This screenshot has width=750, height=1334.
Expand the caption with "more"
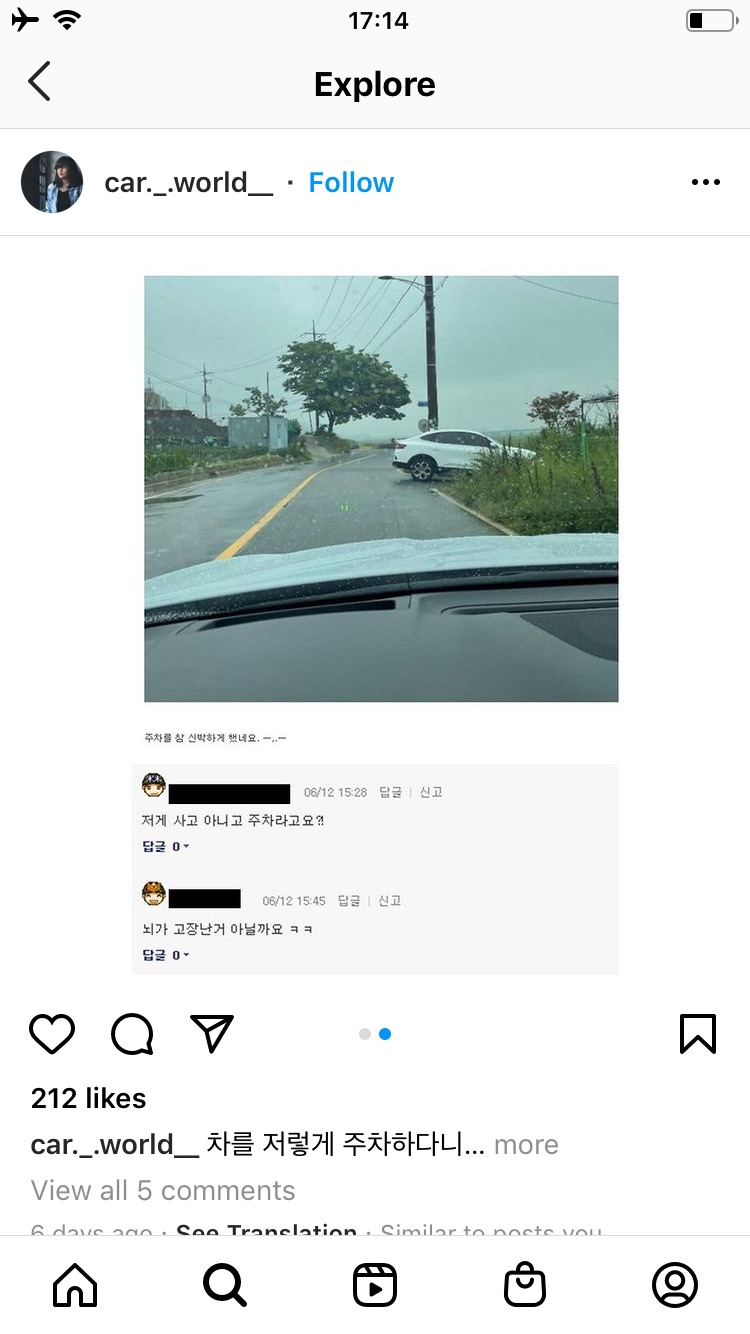coord(526,1144)
